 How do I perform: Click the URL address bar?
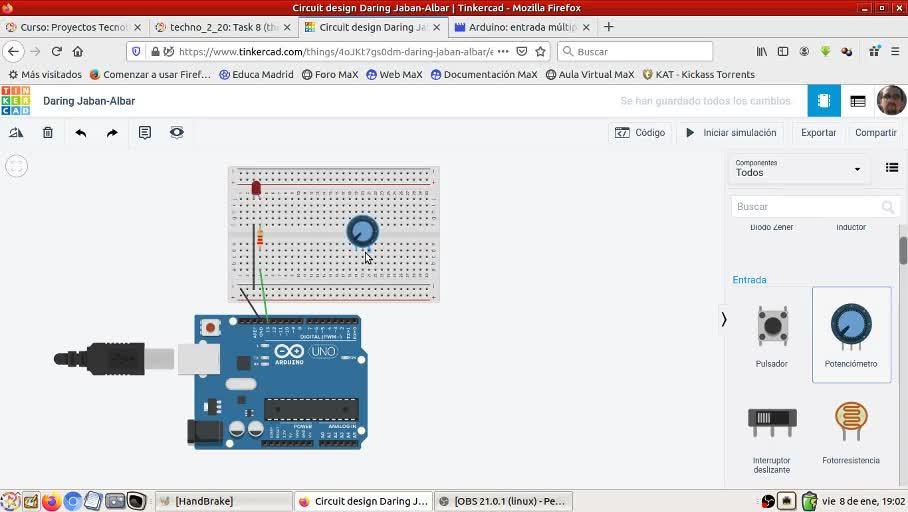pyautogui.click(x=336, y=52)
